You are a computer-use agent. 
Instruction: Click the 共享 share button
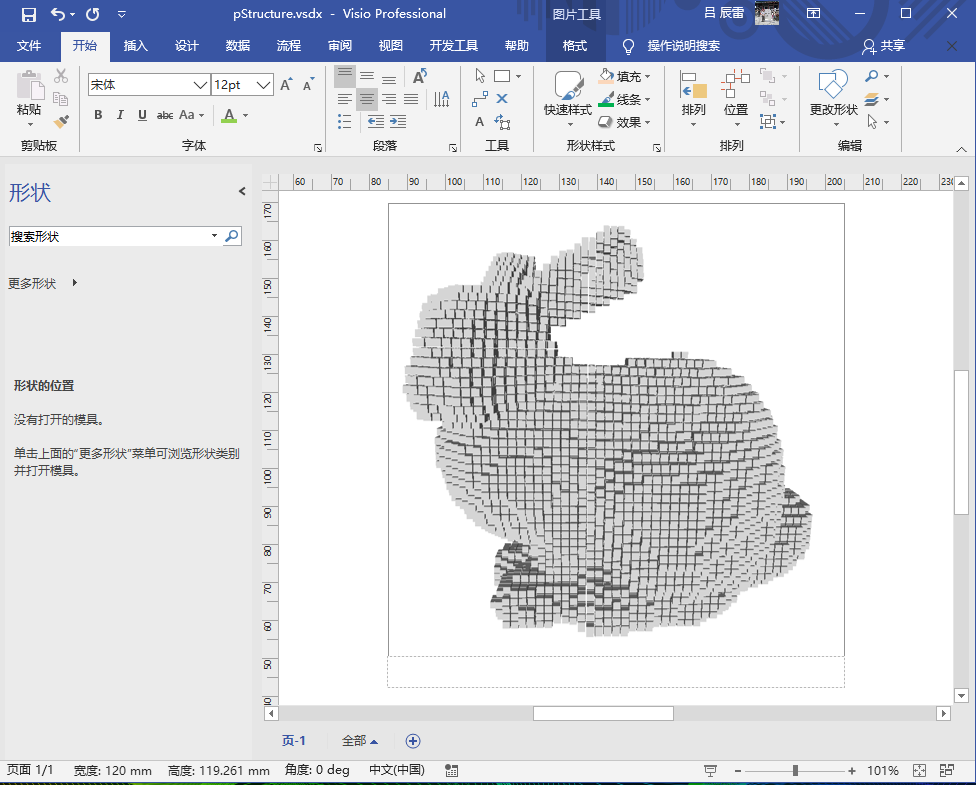883,45
